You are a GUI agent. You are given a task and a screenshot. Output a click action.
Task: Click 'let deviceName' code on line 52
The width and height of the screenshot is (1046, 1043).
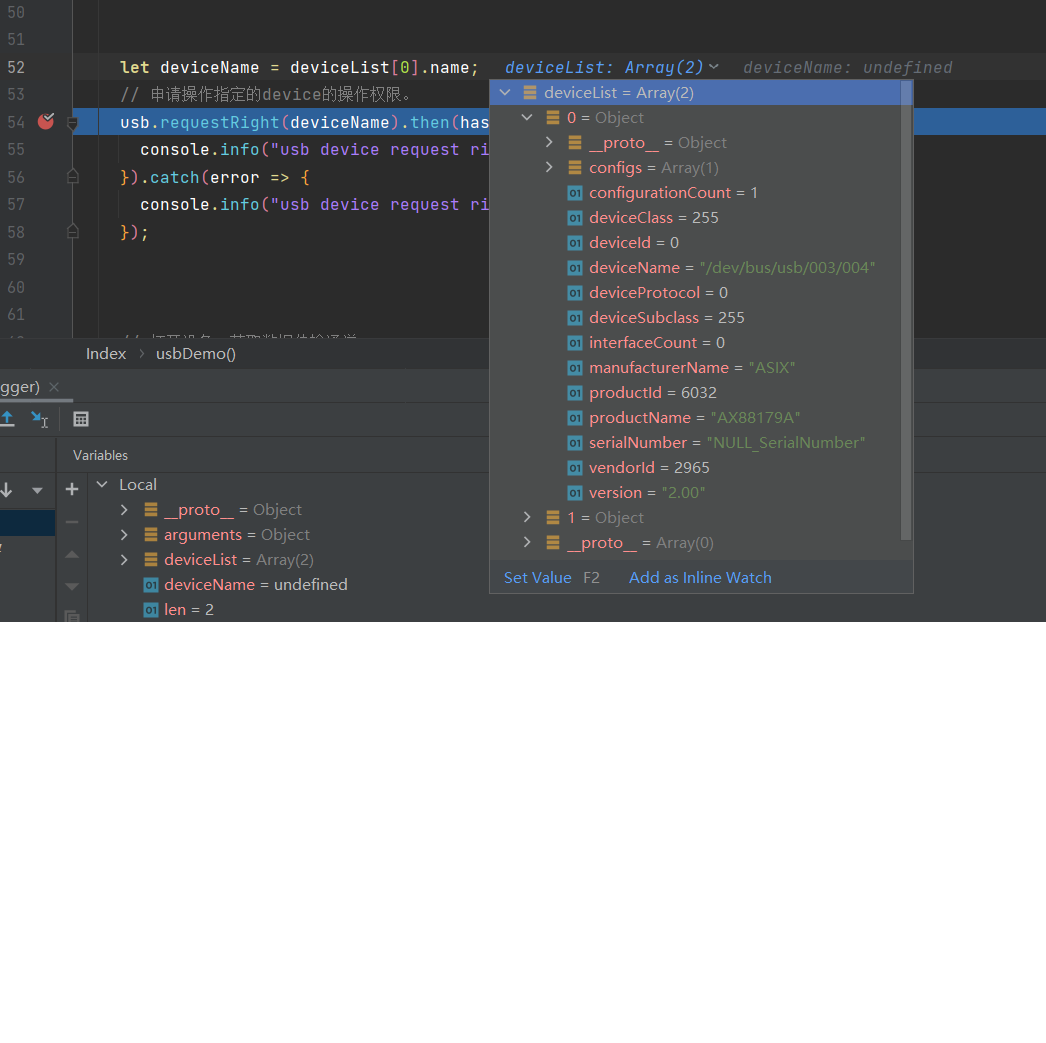click(189, 67)
